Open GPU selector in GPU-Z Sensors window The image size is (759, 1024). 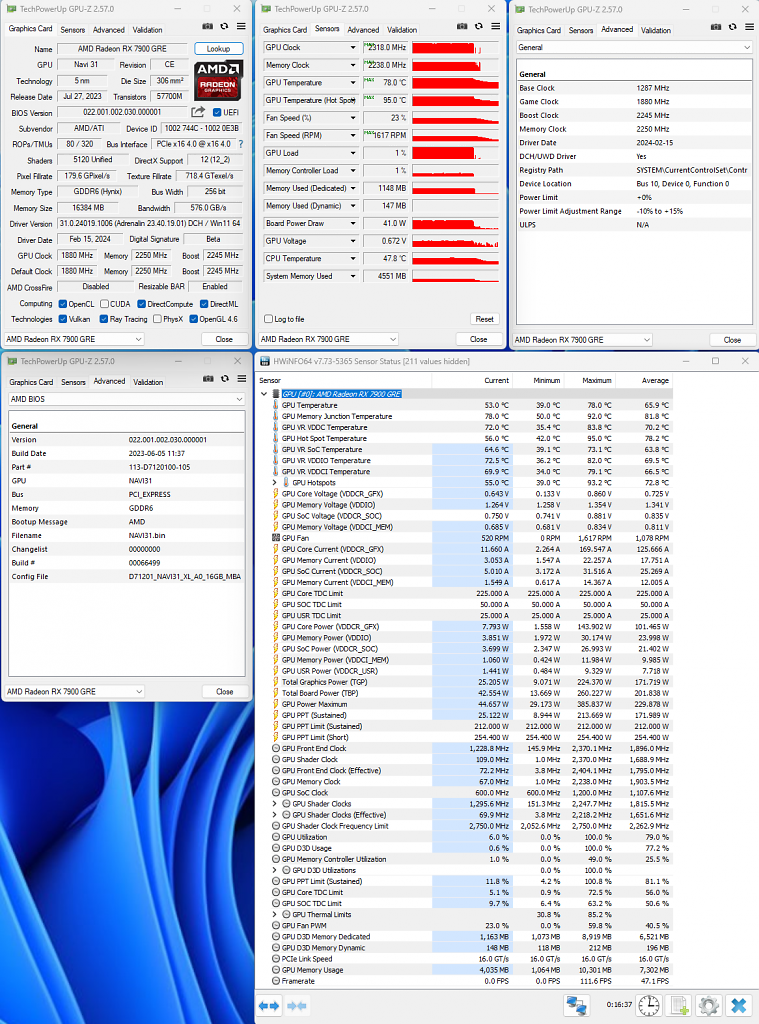click(x=329, y=339)
